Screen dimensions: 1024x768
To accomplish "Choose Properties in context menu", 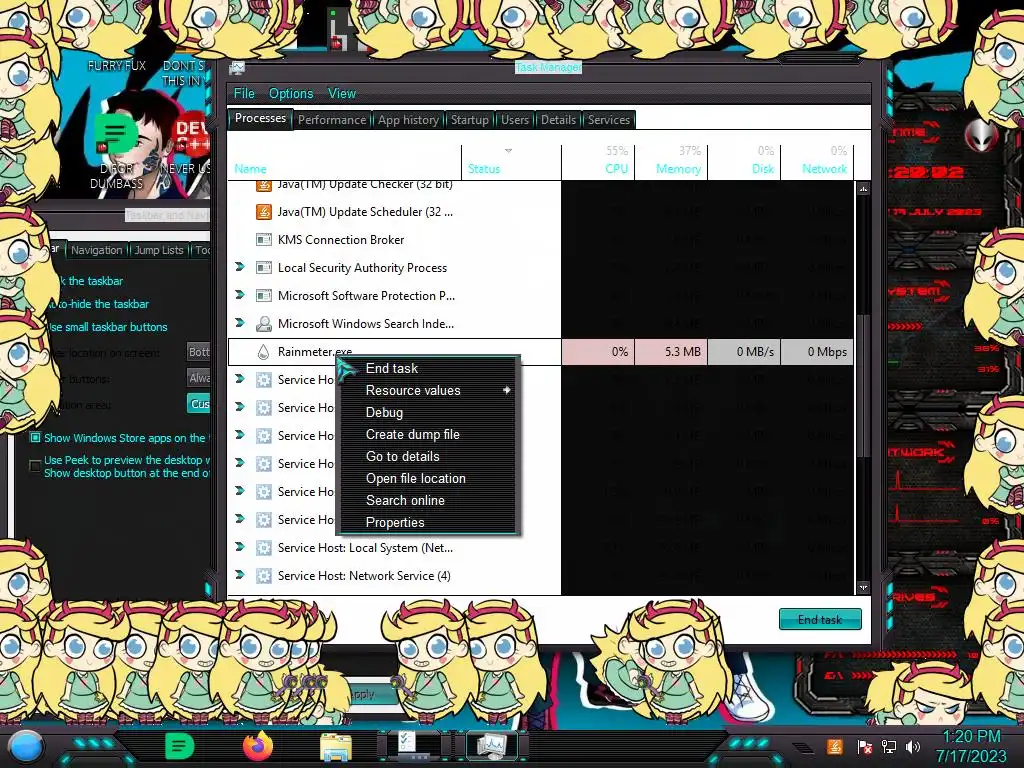I will [428, 522].
